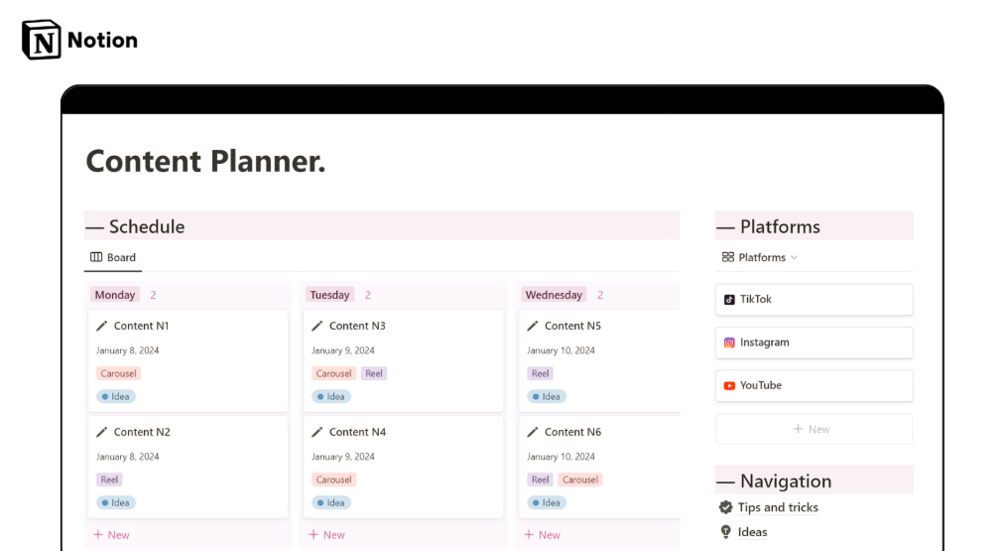The width and height of the screenshot is (1005, 551).
Task: Click the pencil icon on Content N2
Action: point(102,432)
